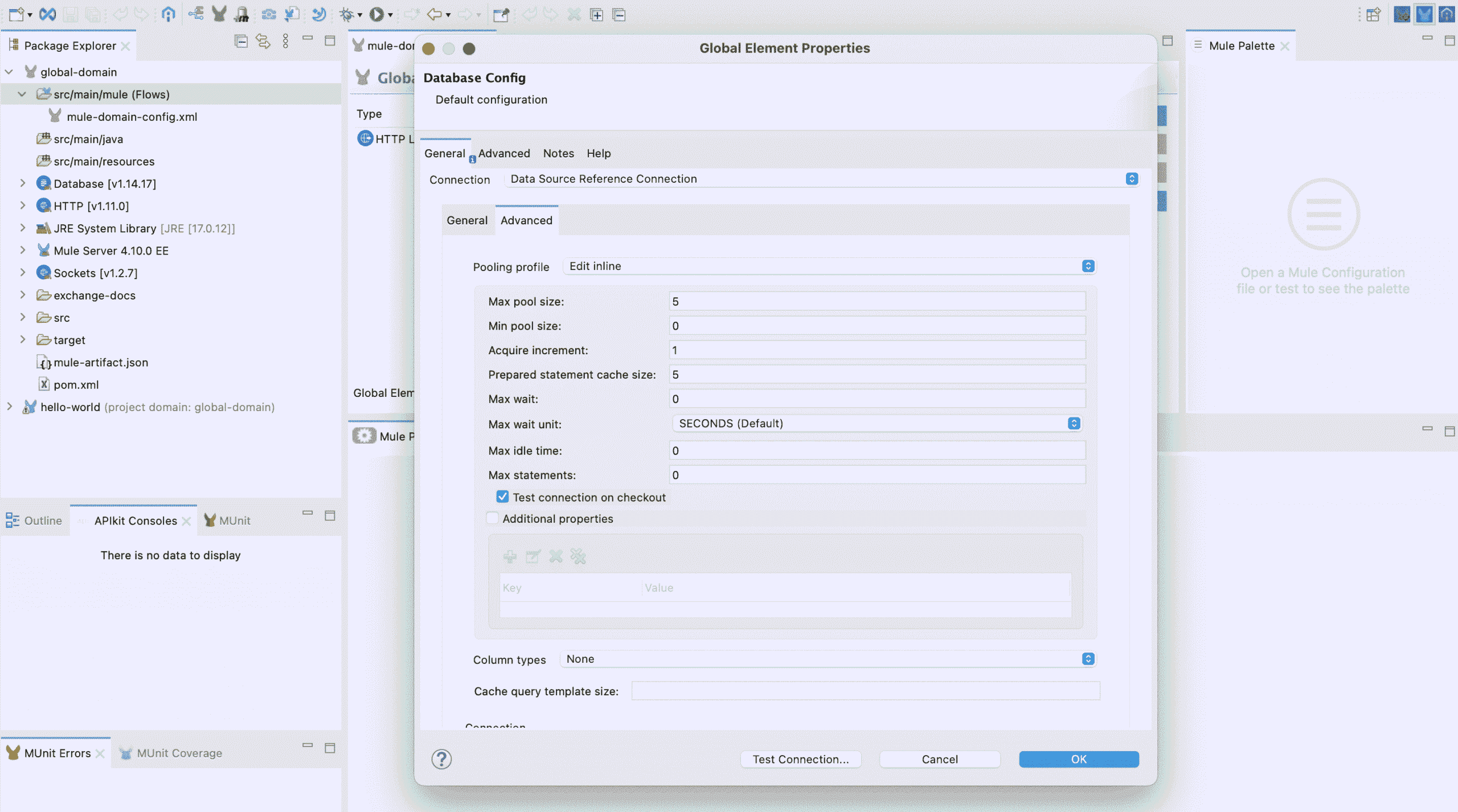The width and height of the screenshot is (1458, 812).
Task: Confirm settings with the OK button
Action: coord(1078,759)
